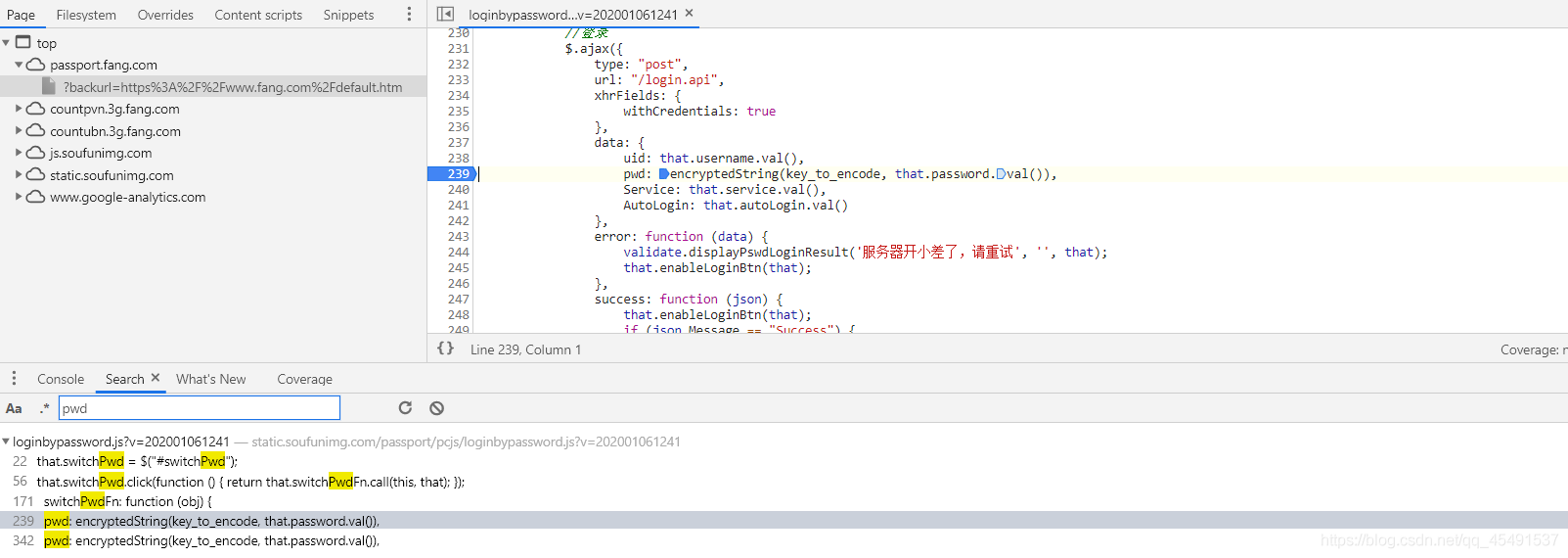1568x558 pixels.
Task: Open the Console drawer tab
Action: coord(61,379)
